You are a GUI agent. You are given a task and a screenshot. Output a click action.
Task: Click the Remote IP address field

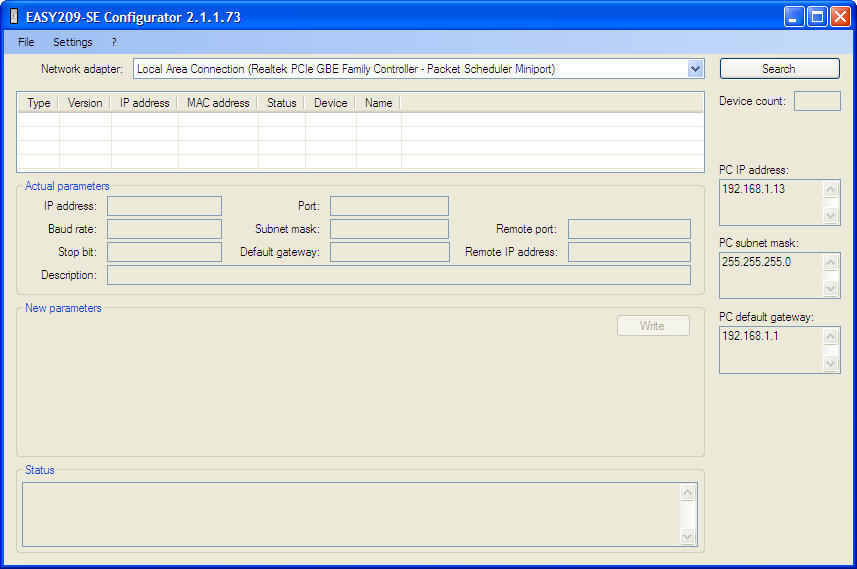tap(629, 252)
